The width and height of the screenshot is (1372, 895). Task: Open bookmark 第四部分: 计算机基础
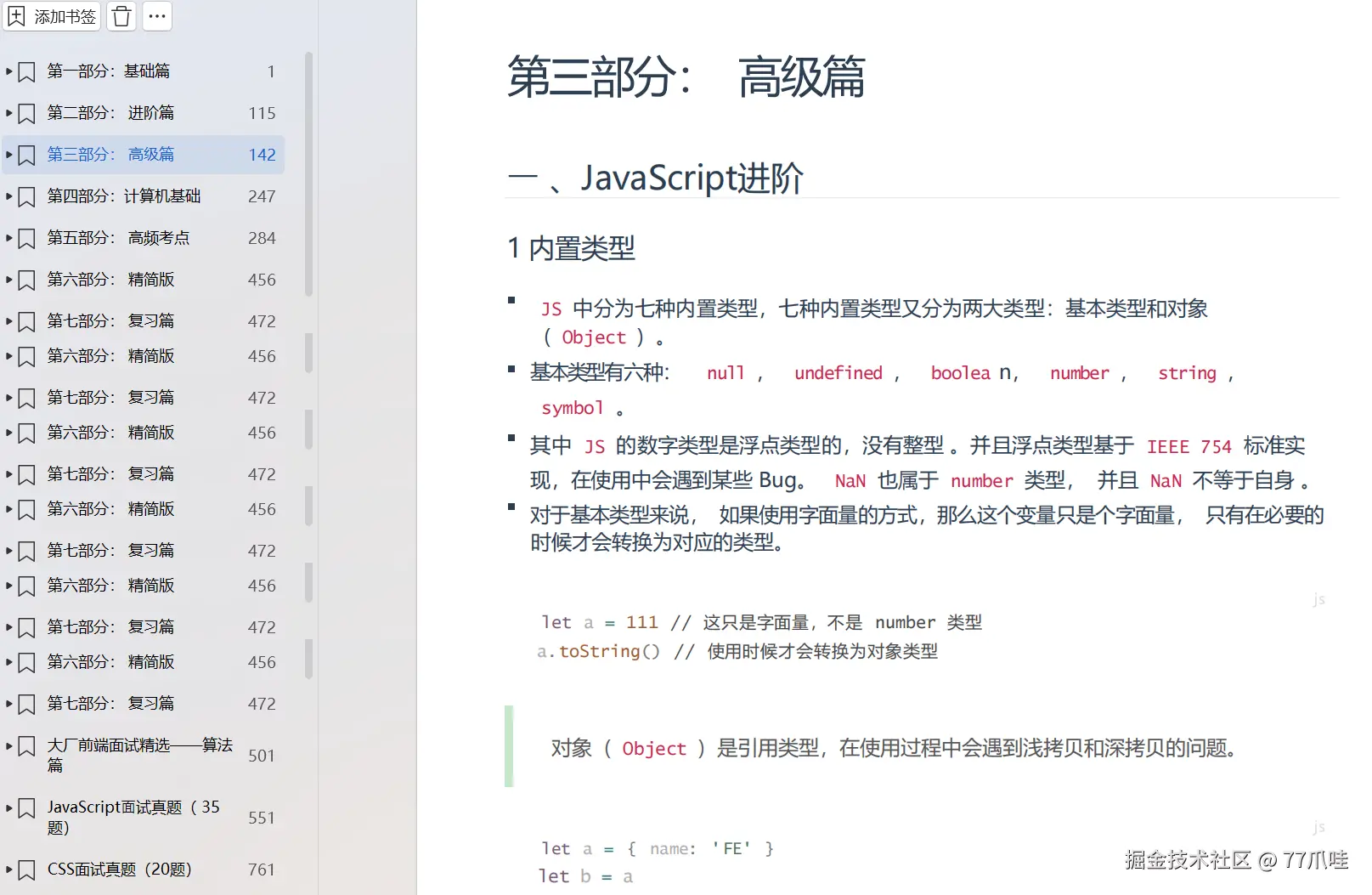click(x=124, y=196)
